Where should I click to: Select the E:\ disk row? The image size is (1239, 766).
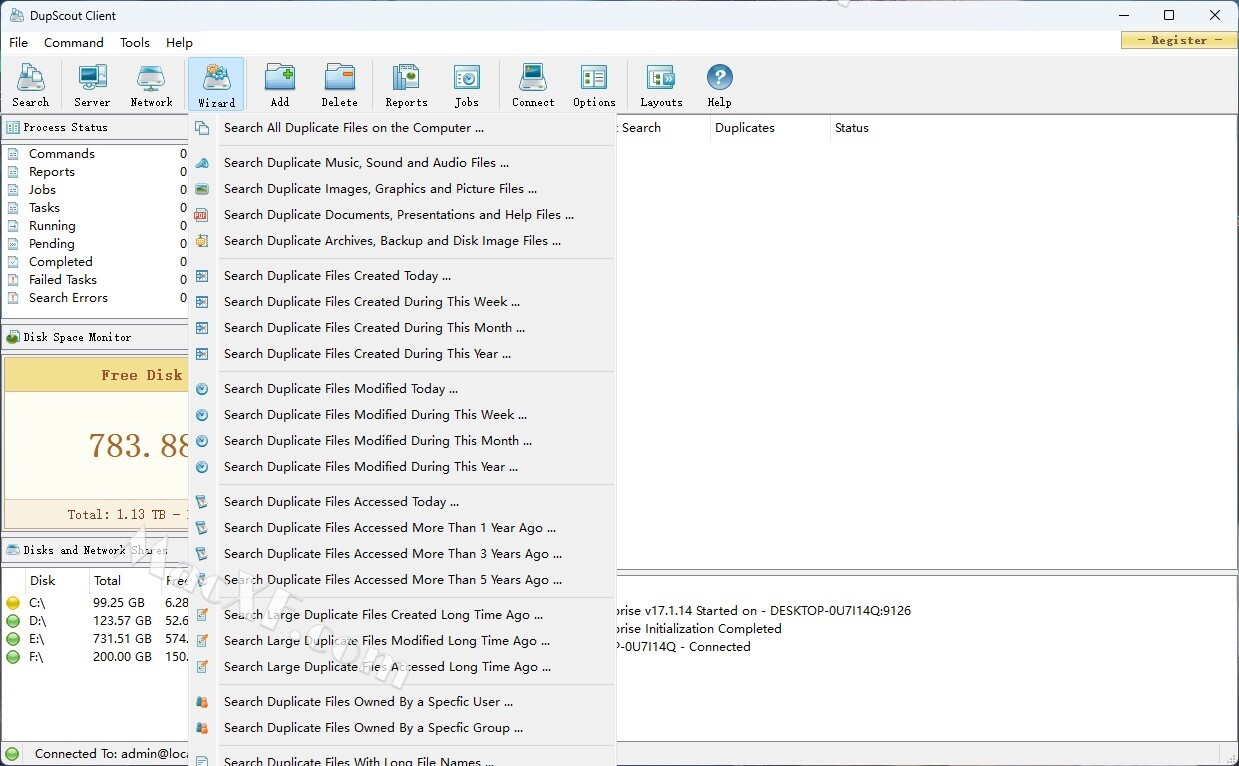pos(96,639)
